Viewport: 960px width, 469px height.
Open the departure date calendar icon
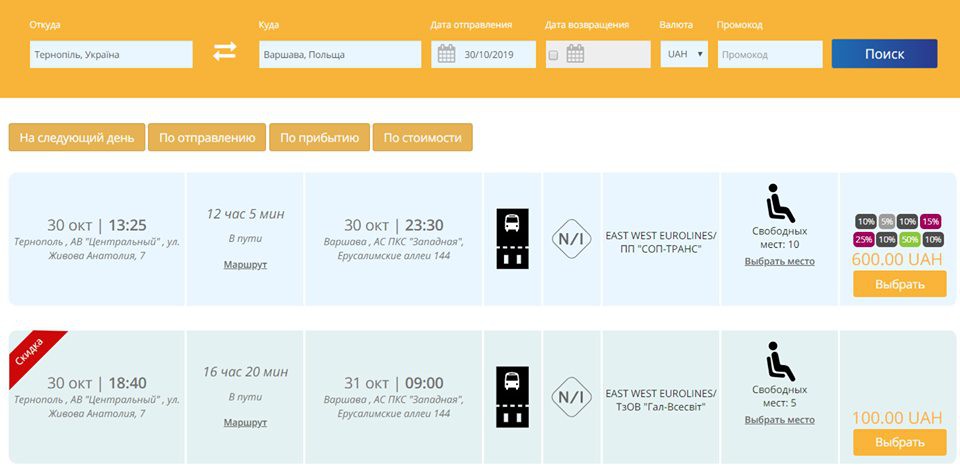[447, 54]
